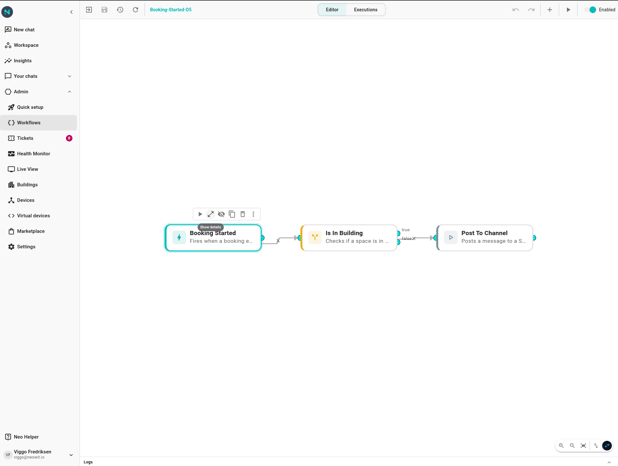Image resolution: width=618 pixels, height=466 pixels.
Task: Open Virtual devices page
Action: (x=39, y=216)
